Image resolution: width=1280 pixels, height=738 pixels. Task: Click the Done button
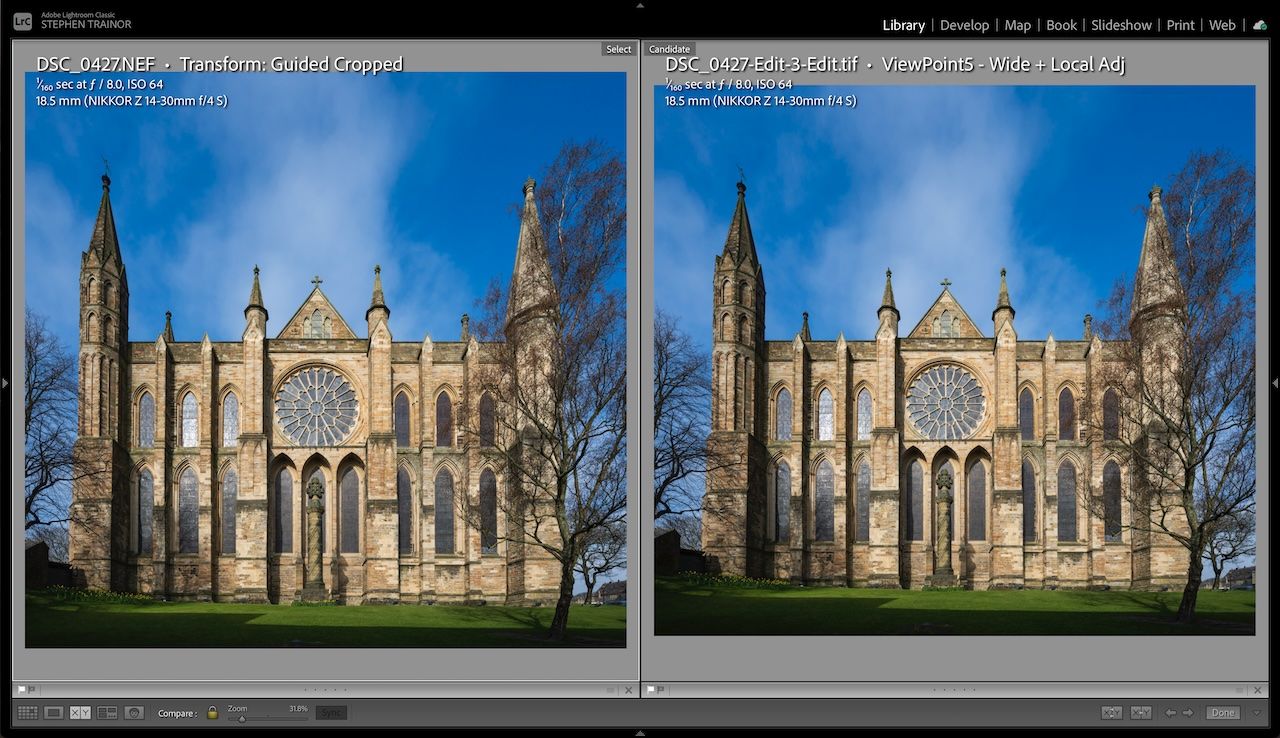click(1223, 713)
